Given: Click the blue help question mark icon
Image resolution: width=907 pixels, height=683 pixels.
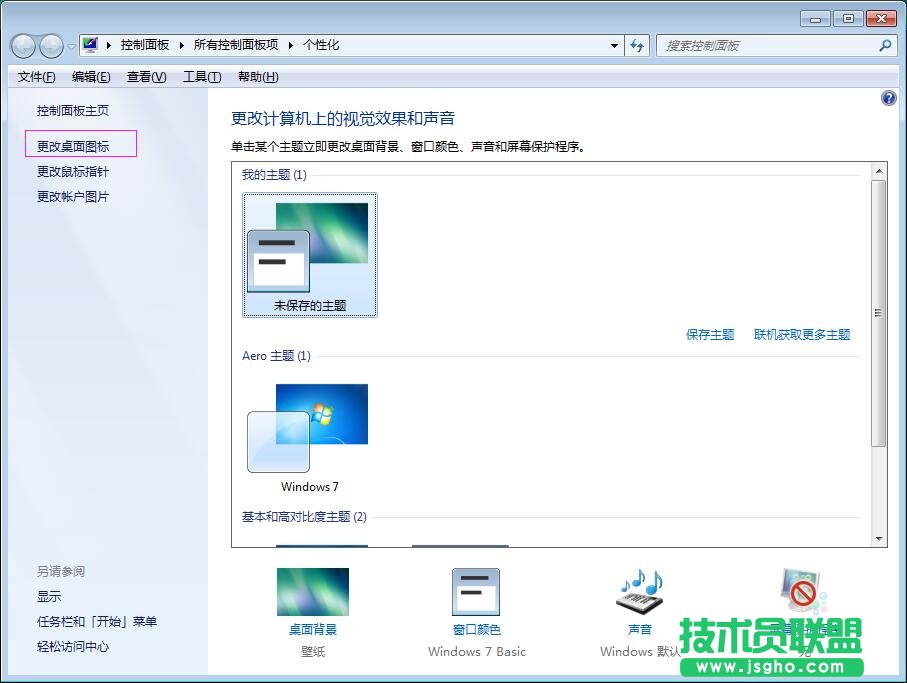Looking at the screenshot, I should coord(888,97).
